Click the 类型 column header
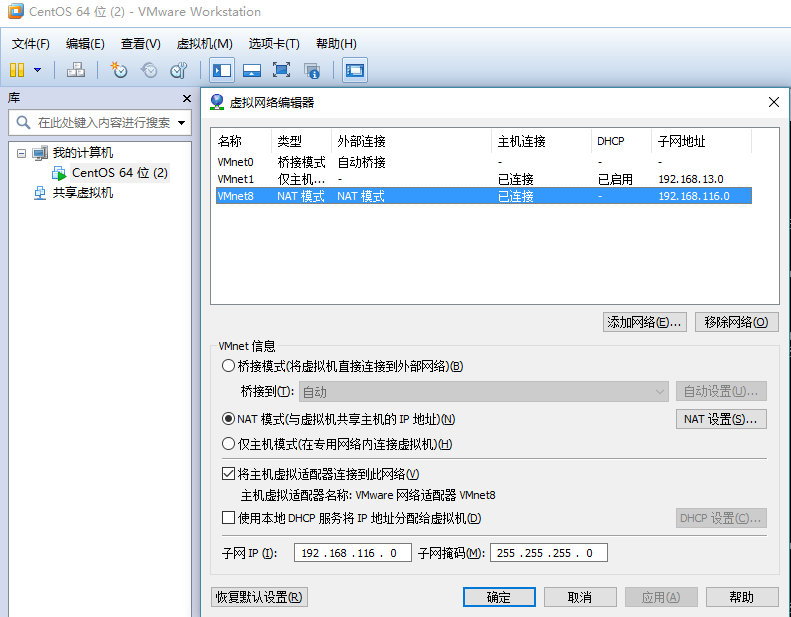Viewport: 791px width, 617px height. [x=302, y=141]
